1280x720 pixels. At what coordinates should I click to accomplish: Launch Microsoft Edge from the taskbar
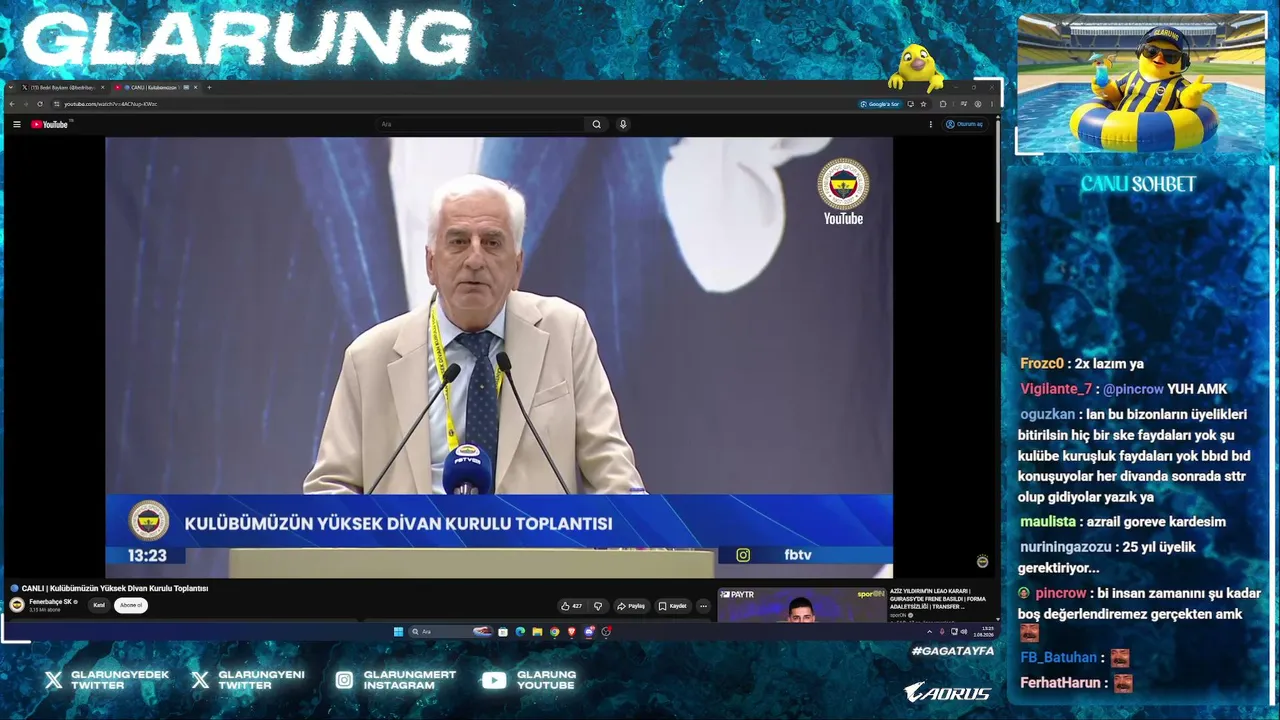pos(520,632)
